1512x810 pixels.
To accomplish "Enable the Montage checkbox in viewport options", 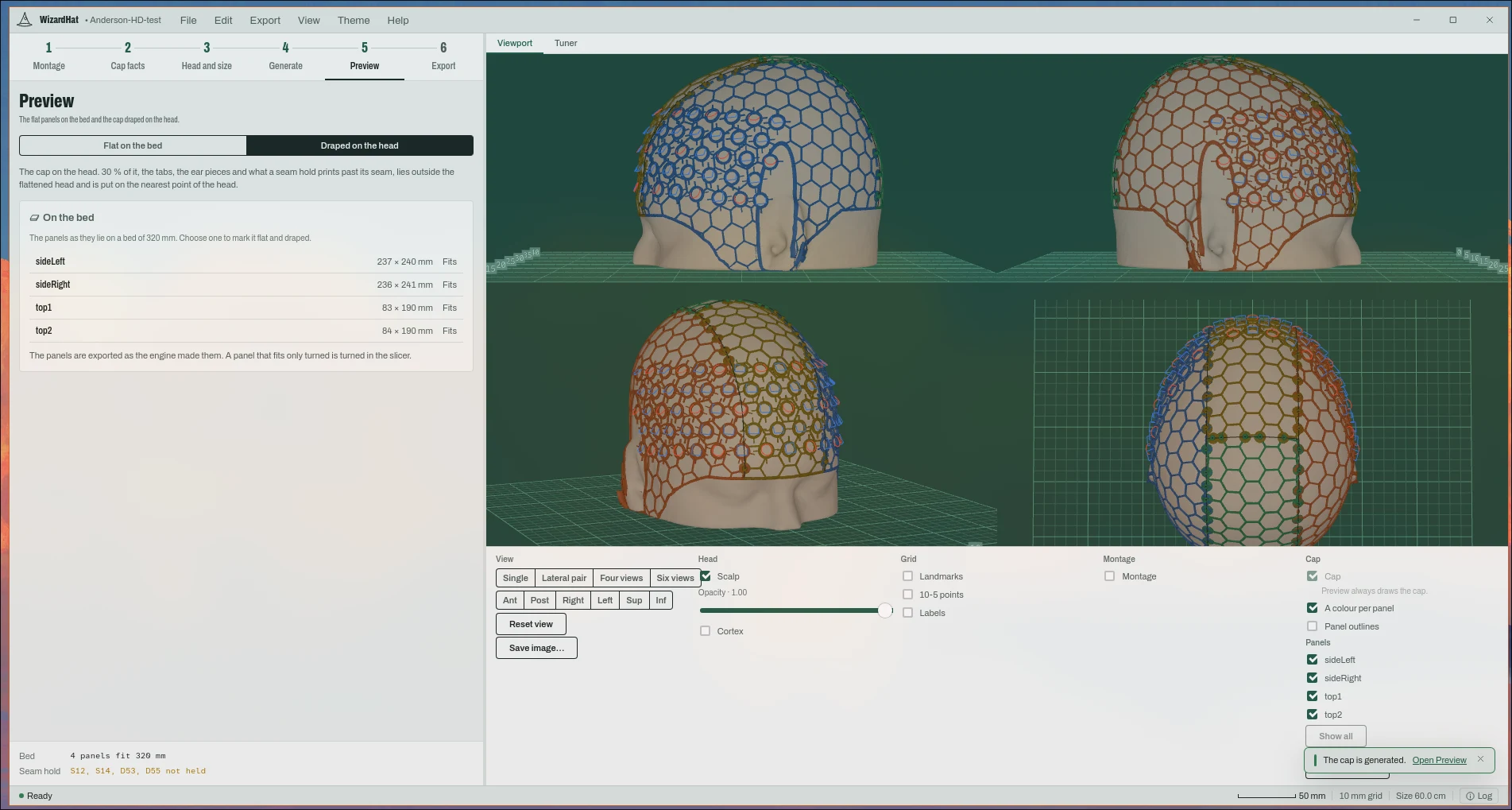I will point(1110,576).
